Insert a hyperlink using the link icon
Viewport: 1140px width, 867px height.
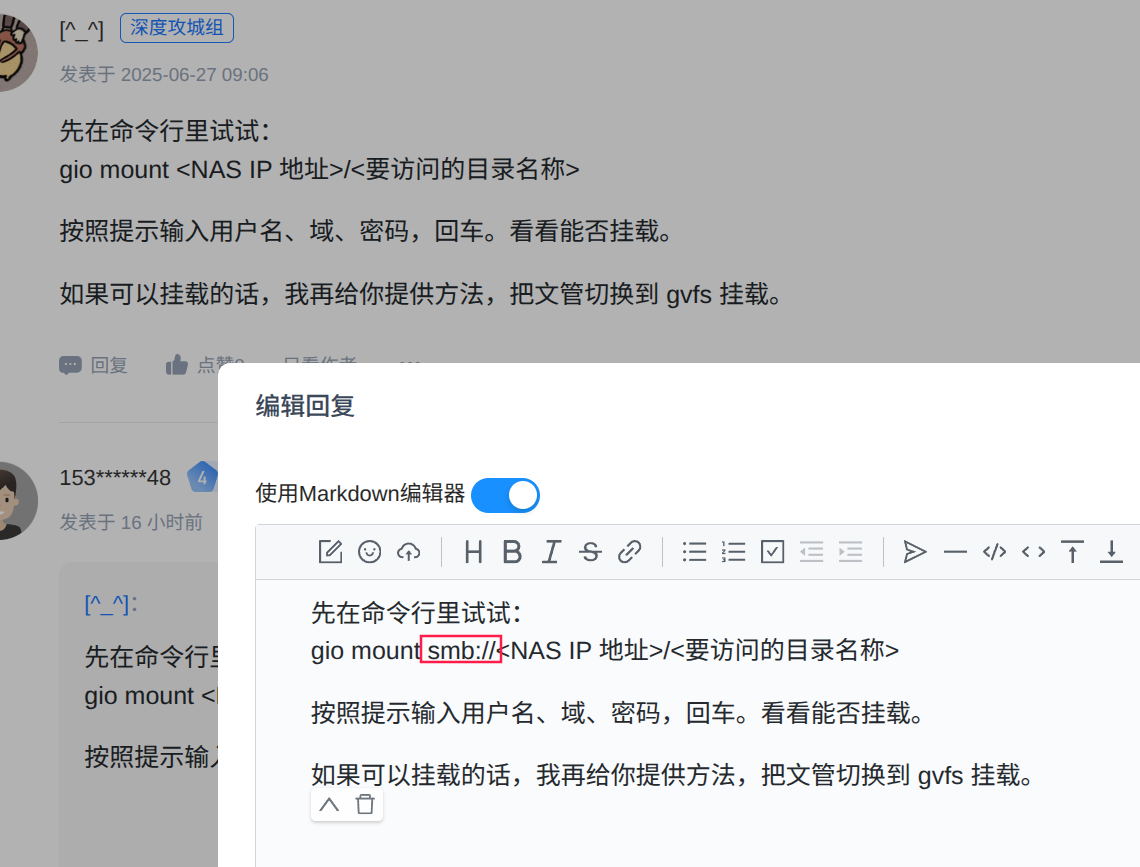630,552
